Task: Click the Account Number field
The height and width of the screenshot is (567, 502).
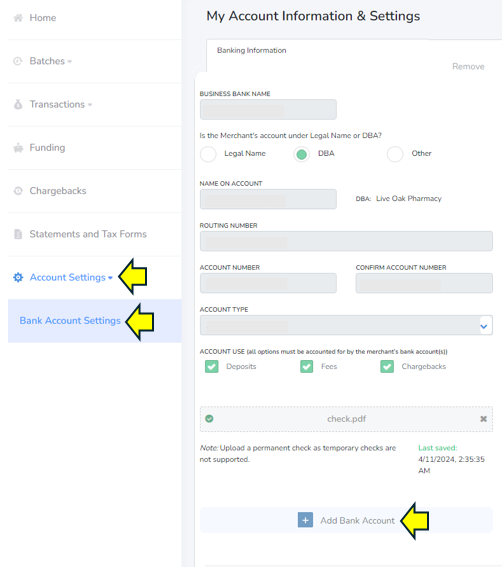Action: coord(268,283)
